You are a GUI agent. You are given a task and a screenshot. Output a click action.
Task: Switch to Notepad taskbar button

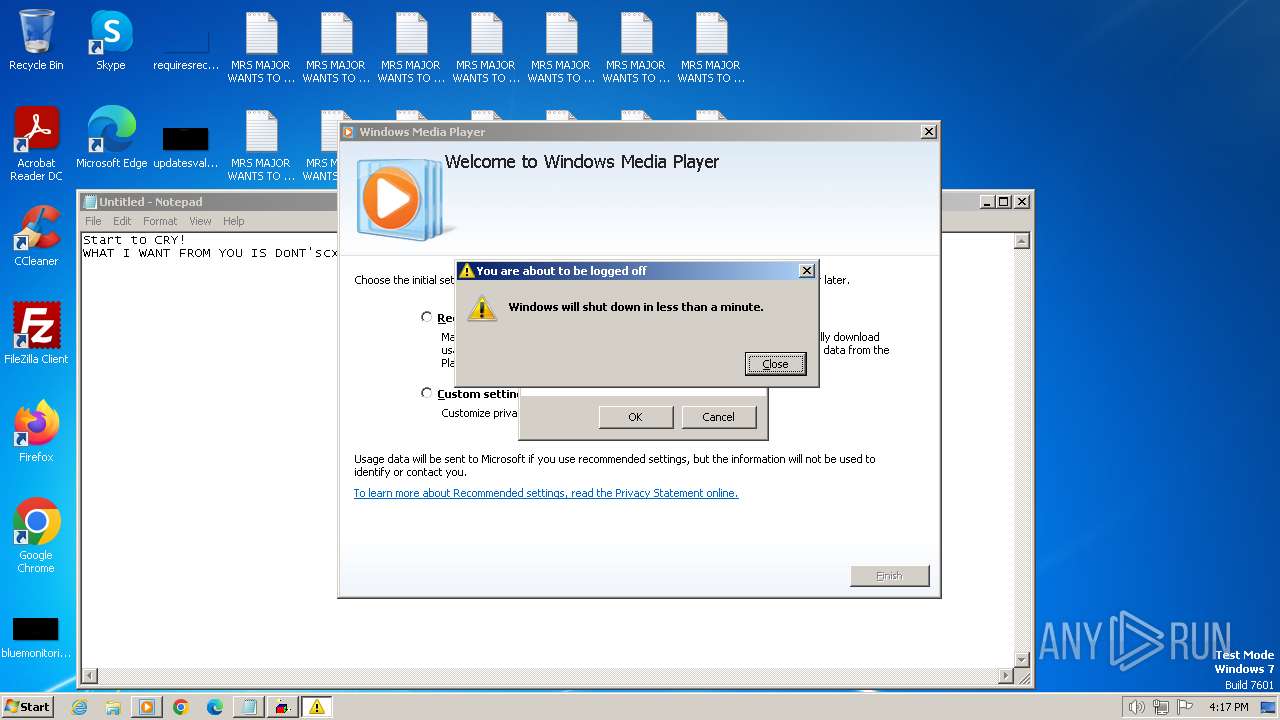249,707
